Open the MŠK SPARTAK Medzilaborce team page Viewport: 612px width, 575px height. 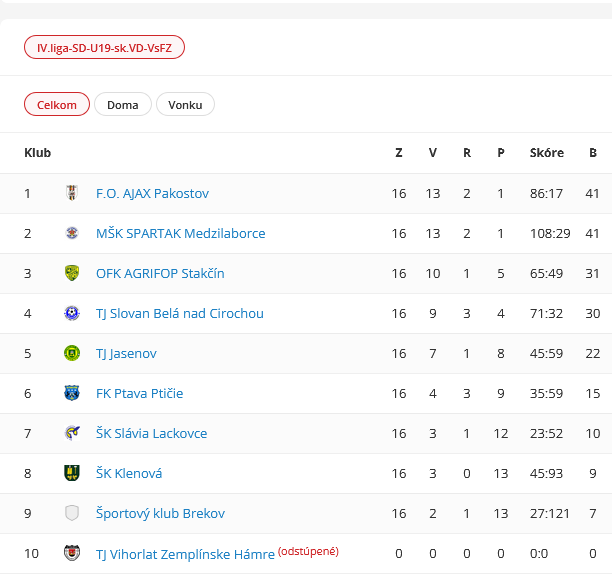tap(180, 233)
